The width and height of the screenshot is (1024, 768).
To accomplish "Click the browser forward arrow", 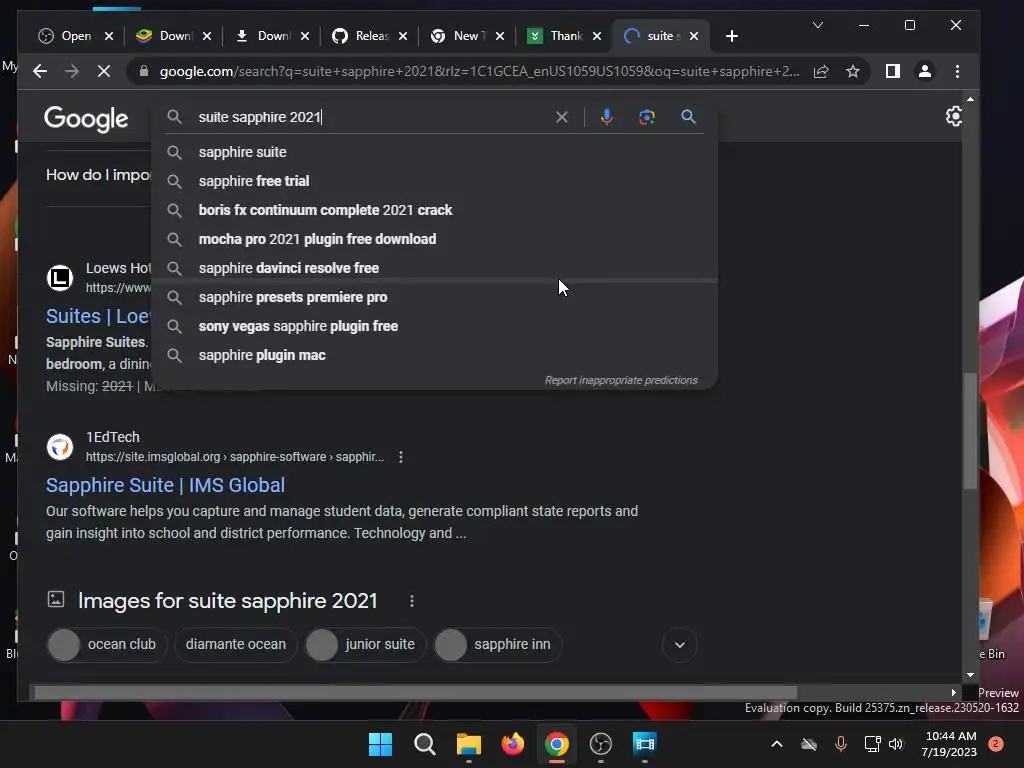I will (72, 71).
